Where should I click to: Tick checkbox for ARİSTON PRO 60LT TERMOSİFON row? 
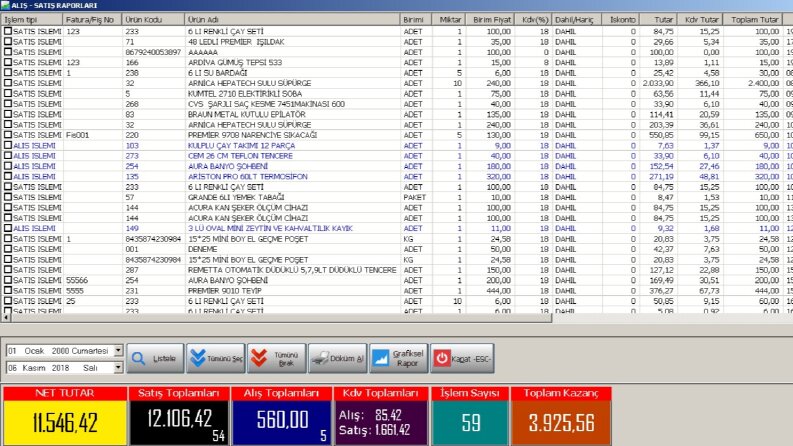8,176
